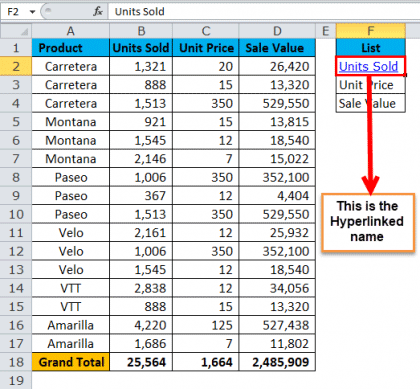Screen dimensions: 420x389
Task: Select column F header
Action: tap(371, 31)
